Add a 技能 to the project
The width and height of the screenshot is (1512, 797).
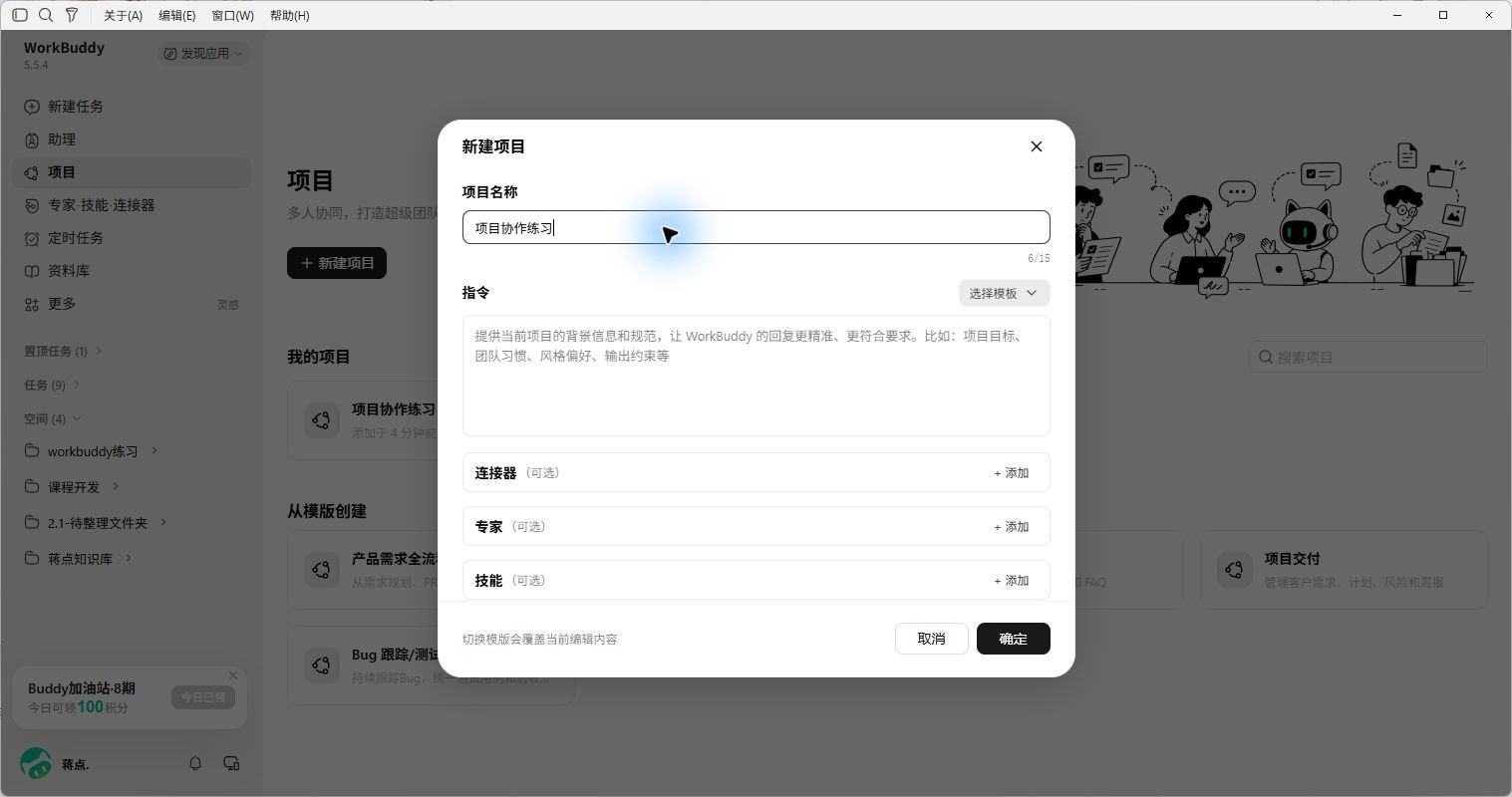click(x=1012, y=581)
